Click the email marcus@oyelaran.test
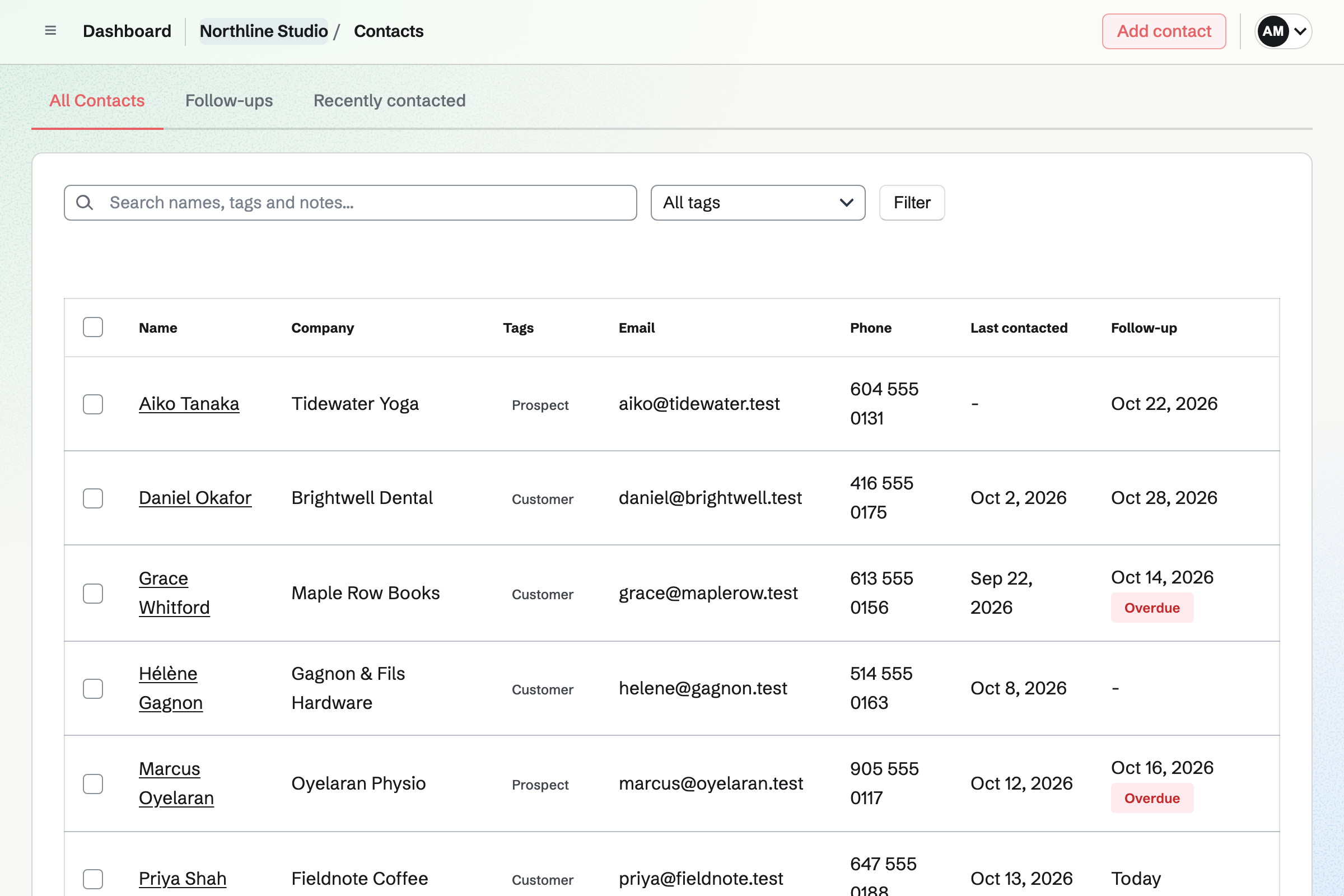 click(x=711, y=783)
